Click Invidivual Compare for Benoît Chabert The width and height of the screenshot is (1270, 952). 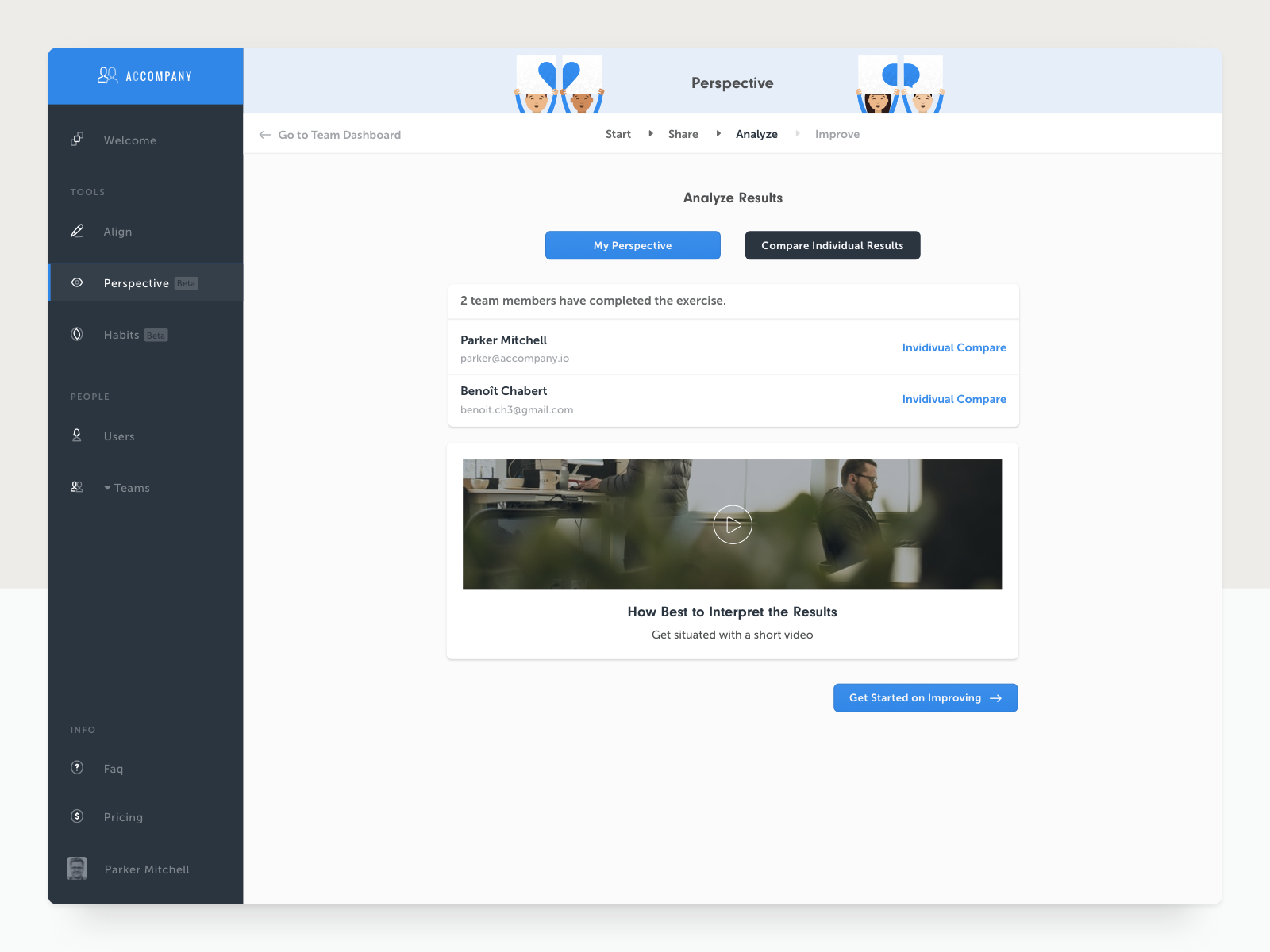pyautogui.click(x=954, y=399)
